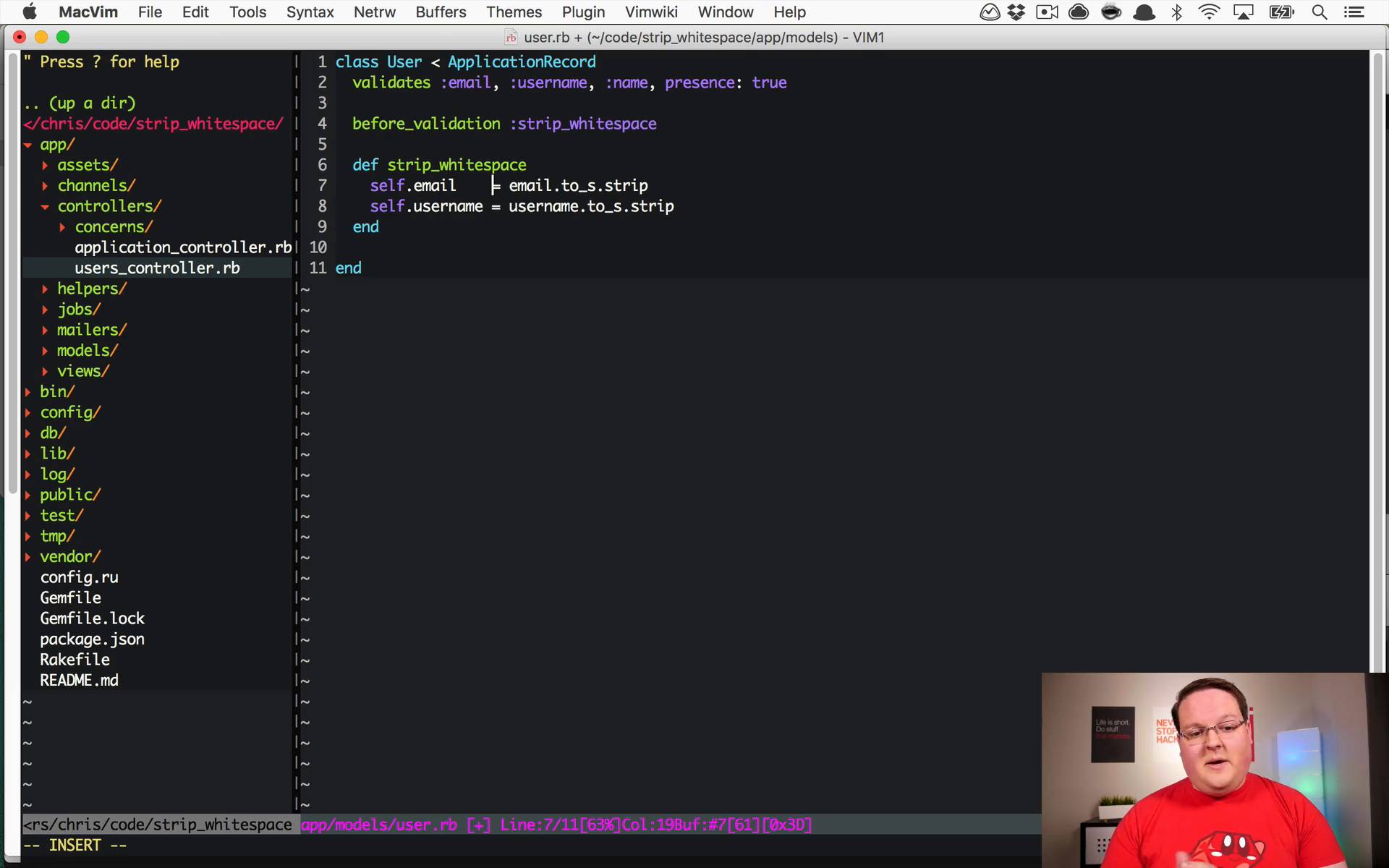
Task: Expand the lib/ folder arrow
Action: pos(27,454)
